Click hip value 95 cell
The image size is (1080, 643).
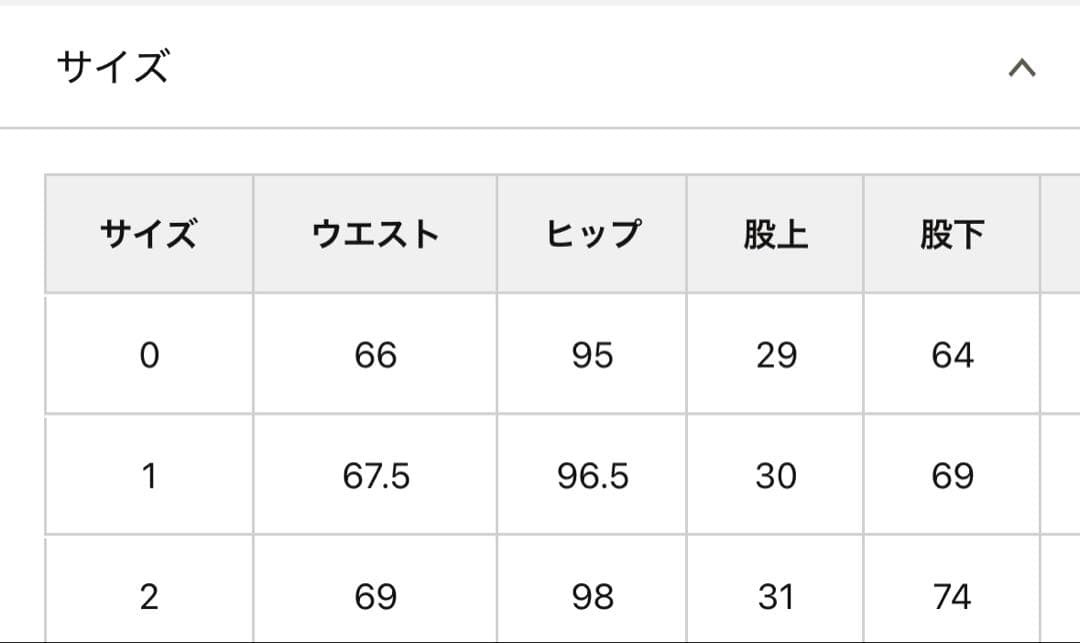[592, 355]
